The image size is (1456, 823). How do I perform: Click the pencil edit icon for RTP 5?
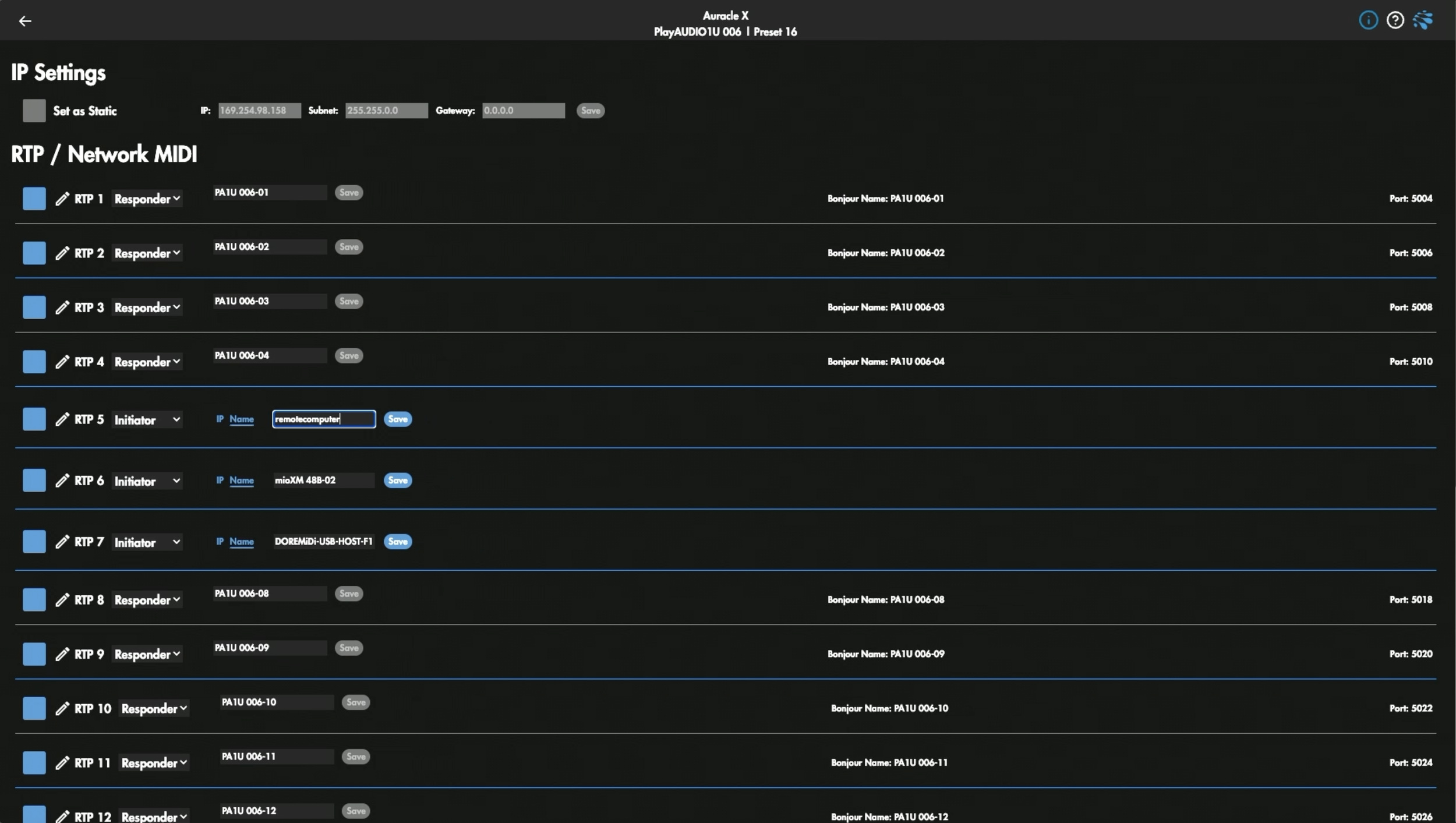[62, 419]
